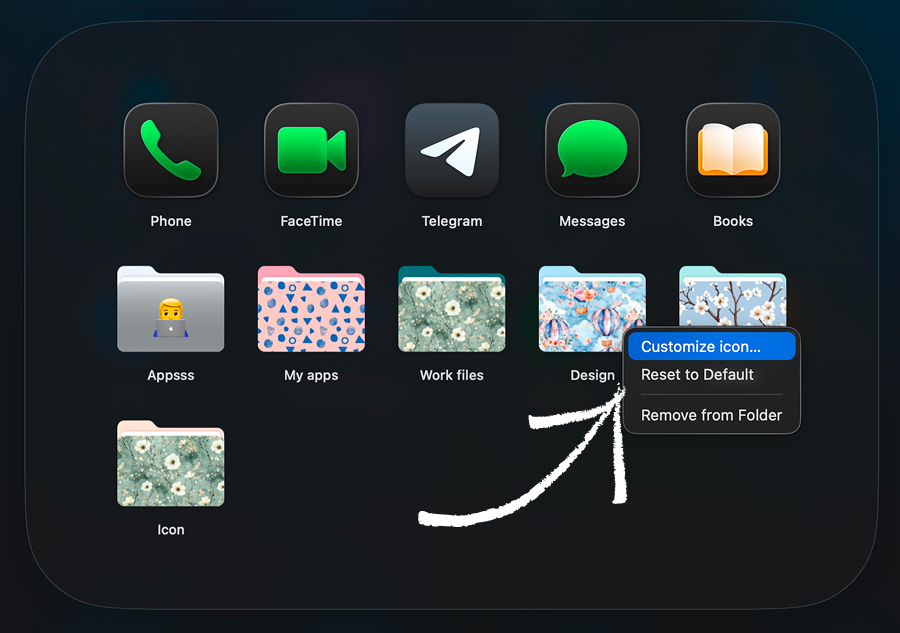Click the open book icon on Books

[732, 150]
